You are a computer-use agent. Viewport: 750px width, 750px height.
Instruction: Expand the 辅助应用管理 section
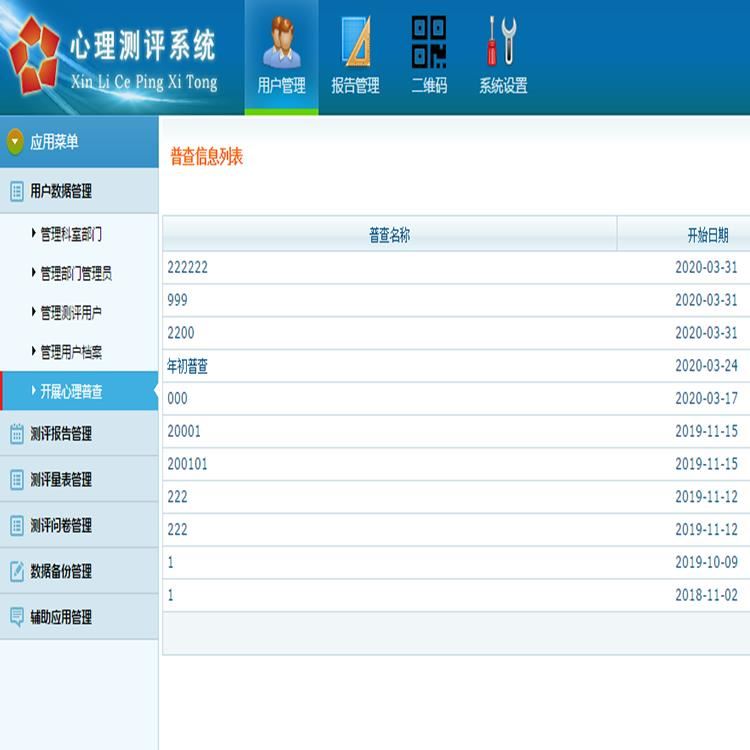click(x=79, y=617)
